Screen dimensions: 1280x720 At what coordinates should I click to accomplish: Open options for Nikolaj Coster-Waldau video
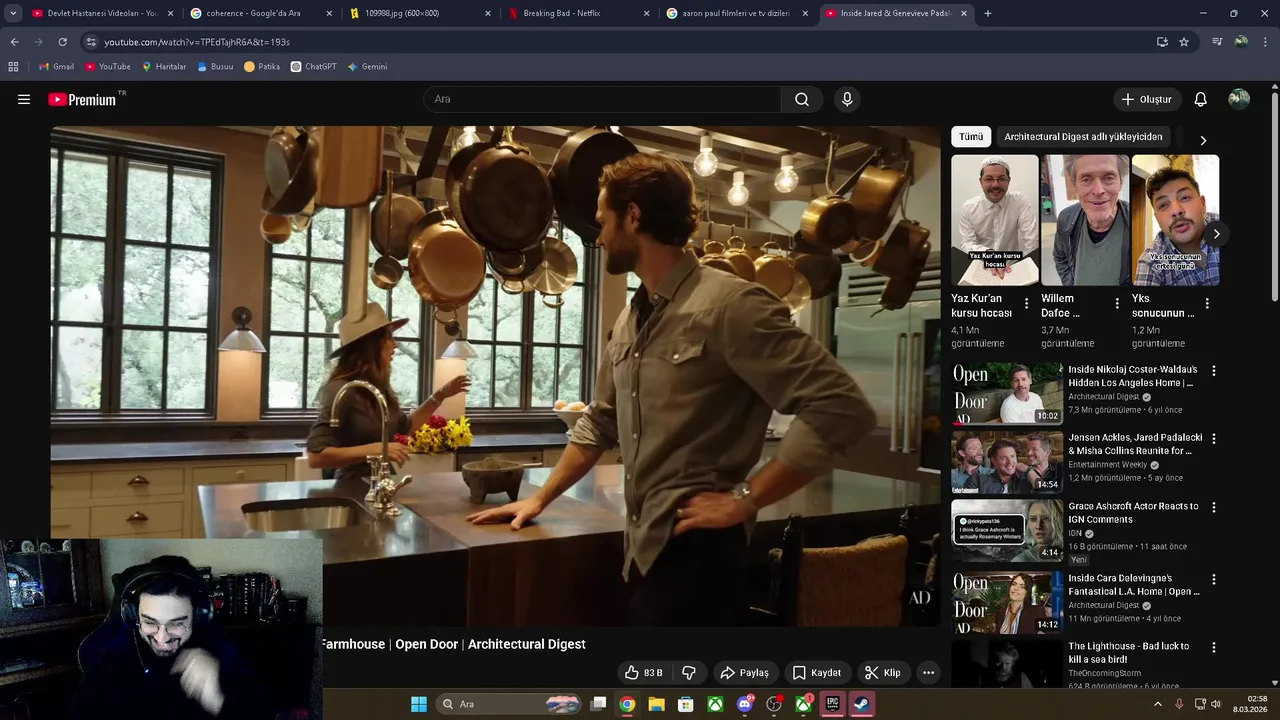click(x=1214, y=371)
